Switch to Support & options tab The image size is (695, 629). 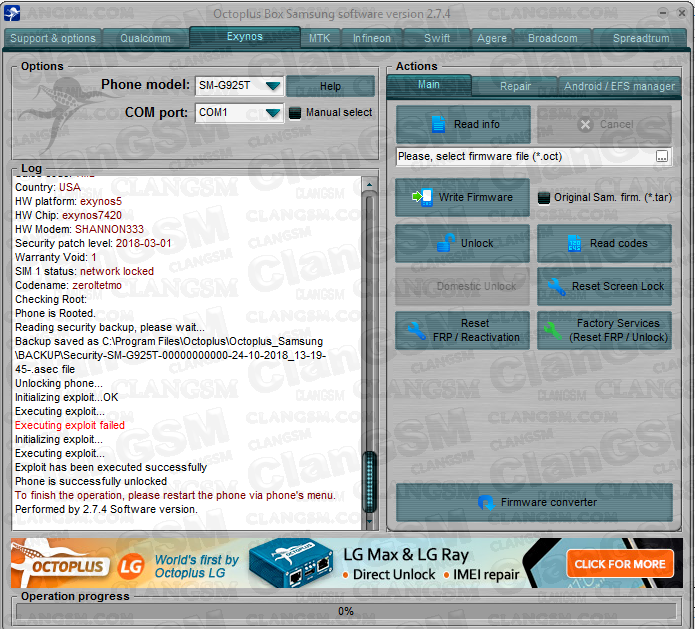point(53,38)
